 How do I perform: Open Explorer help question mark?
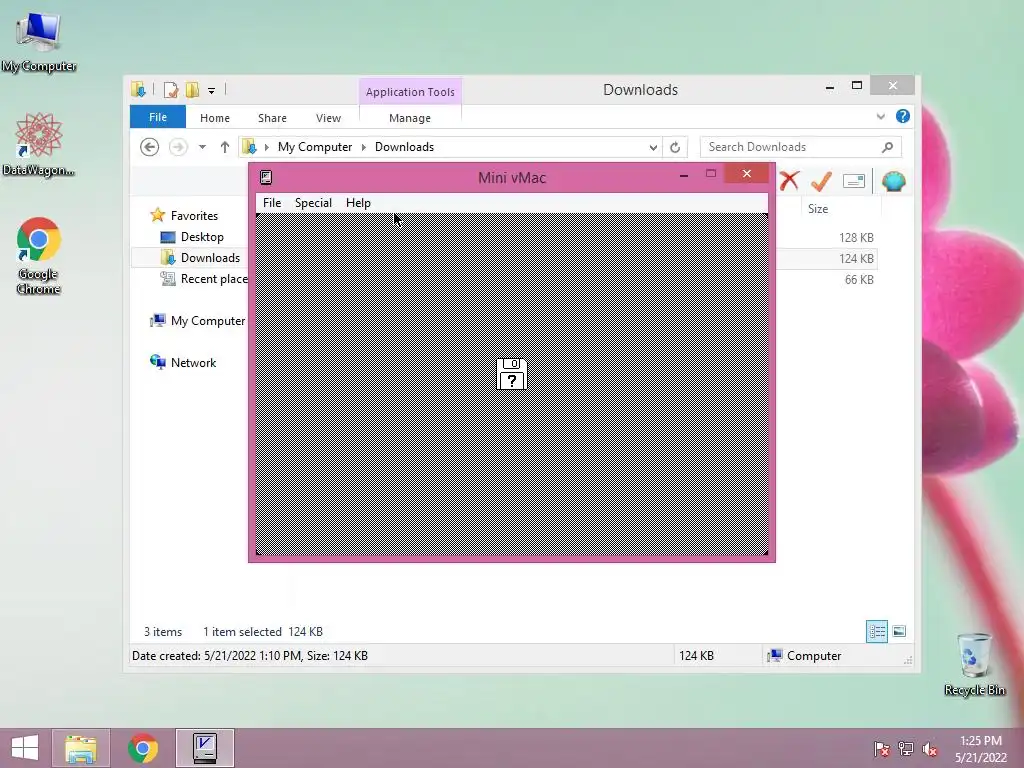coord(903,116)
